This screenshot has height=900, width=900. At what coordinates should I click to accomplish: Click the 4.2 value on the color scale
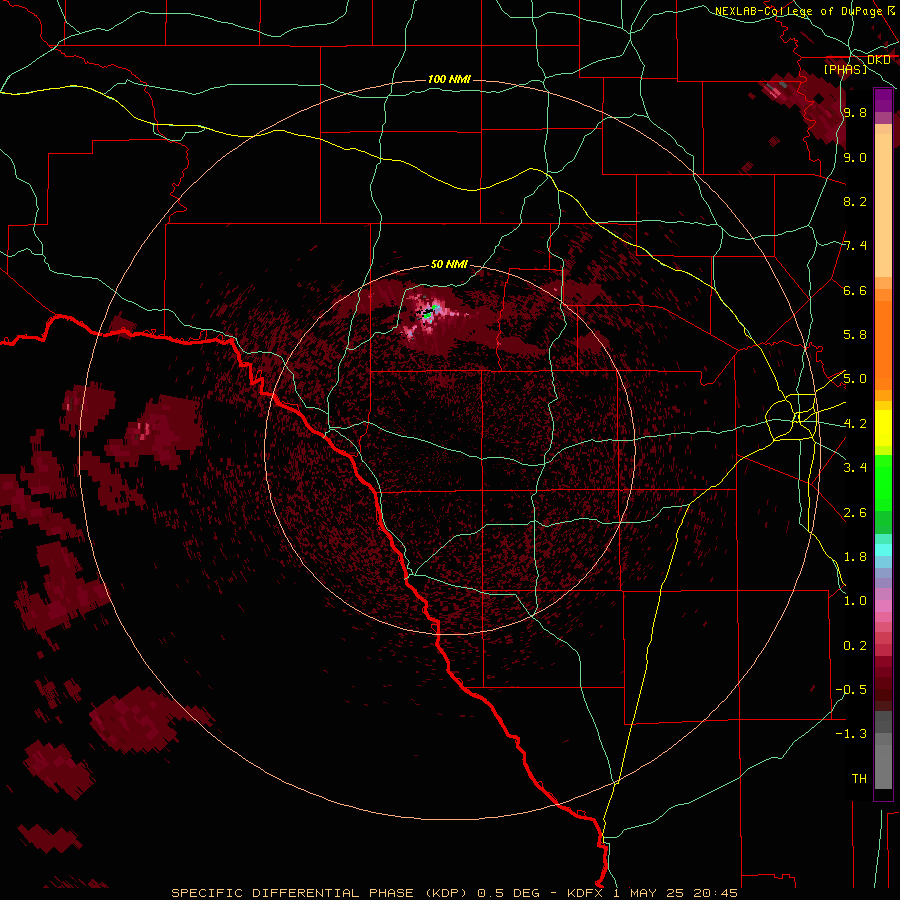tap(855, 424)
